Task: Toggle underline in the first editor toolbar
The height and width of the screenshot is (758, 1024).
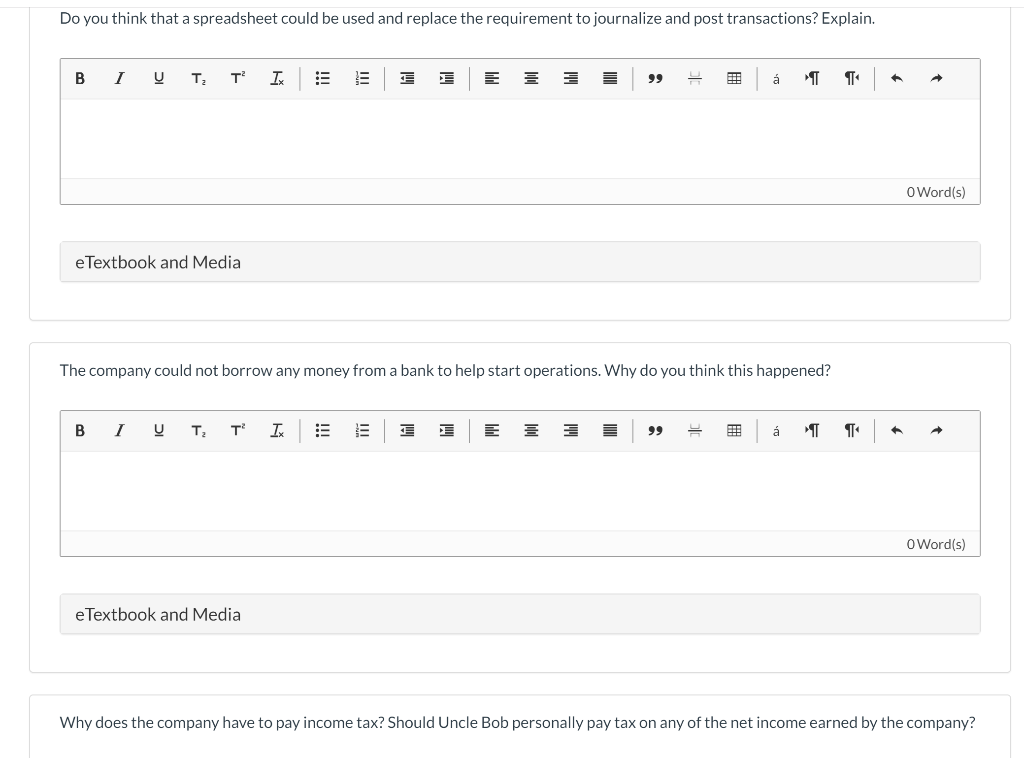Action: click(158, 78)
